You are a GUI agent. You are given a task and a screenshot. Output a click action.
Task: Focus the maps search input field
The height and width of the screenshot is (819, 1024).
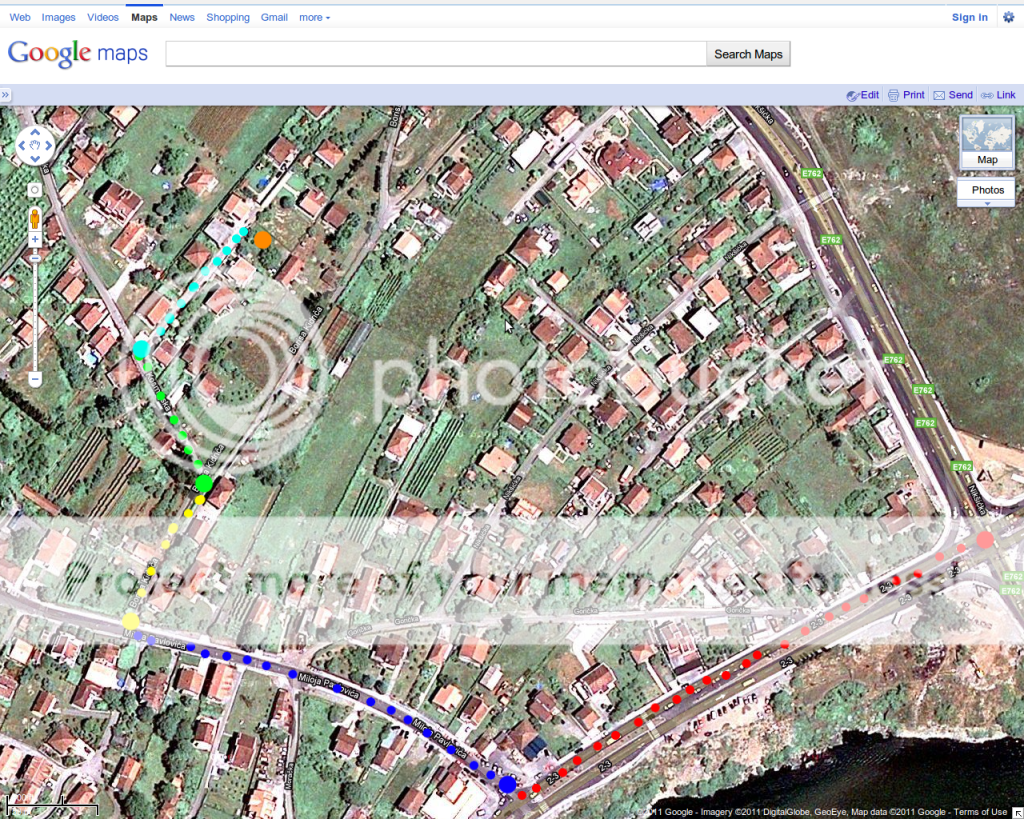(435, 54)
